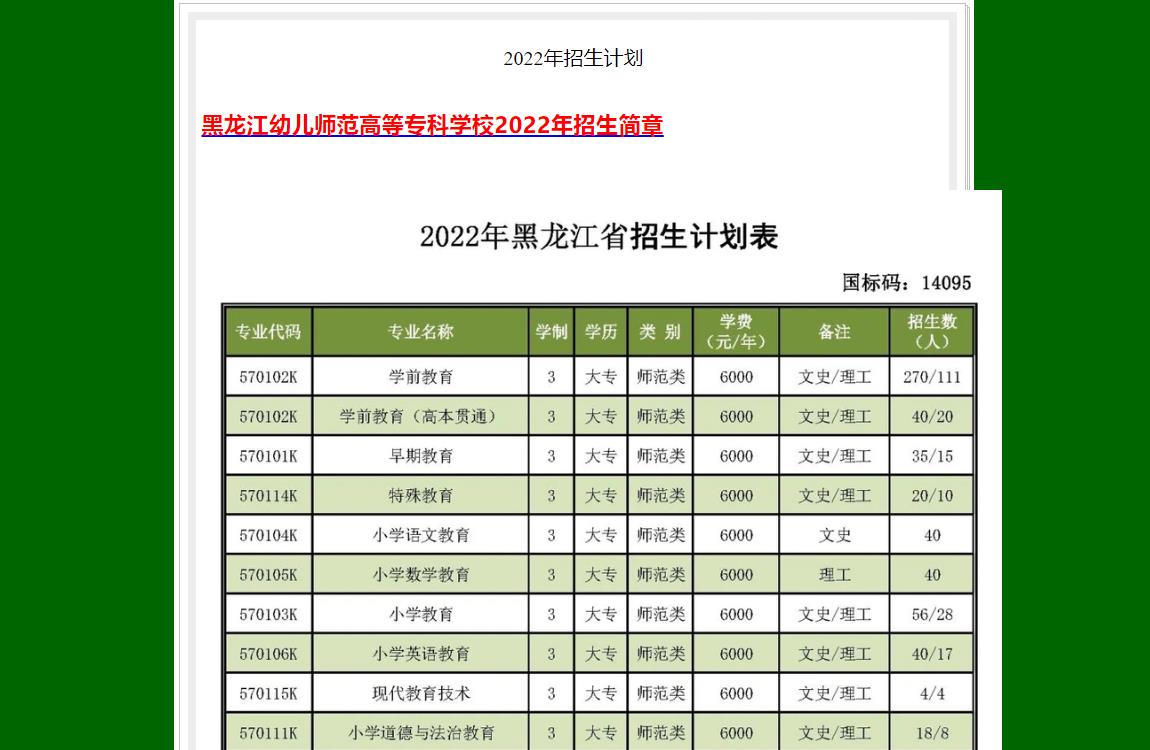The image size is (1150, 750).
Task: Select the 学前教育（高本贯通） cell
Action: tap(420, 416)
